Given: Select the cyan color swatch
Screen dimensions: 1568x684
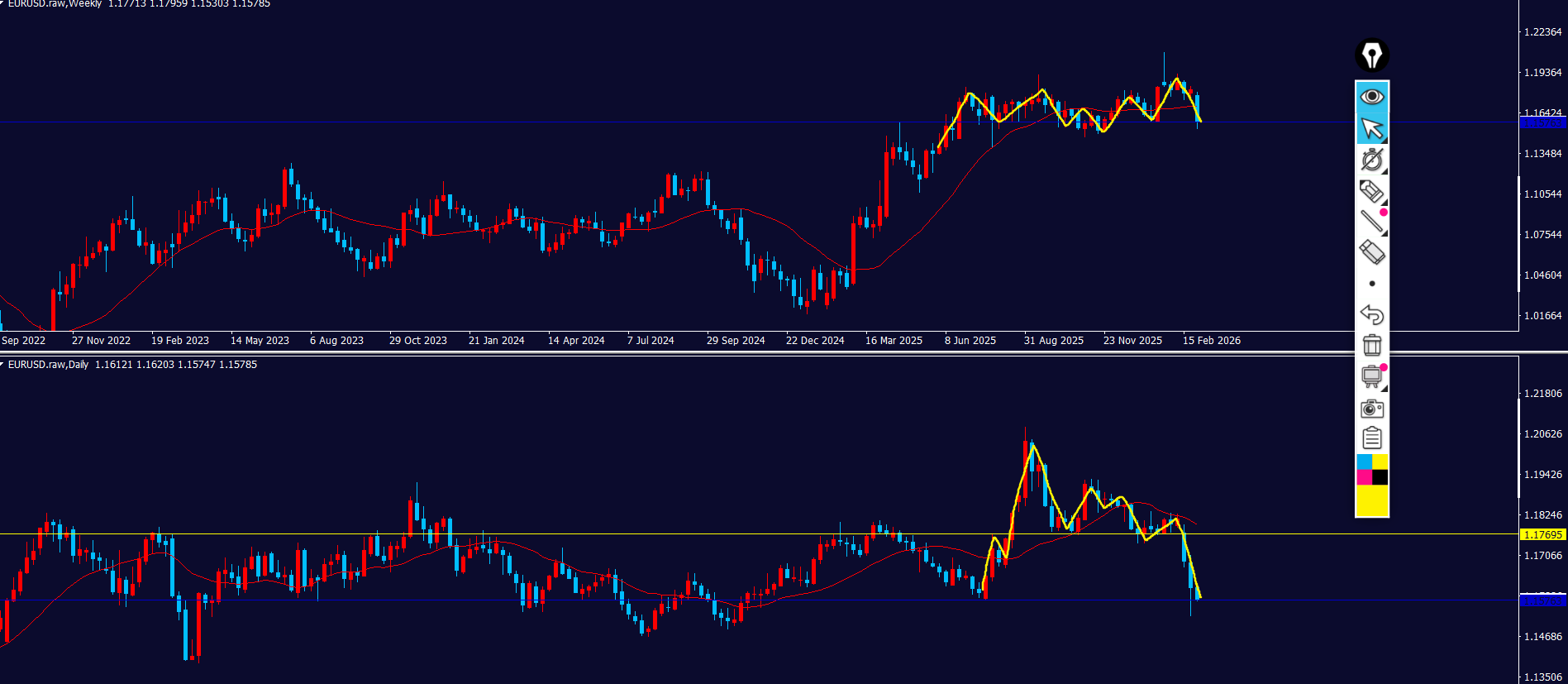Looking at the screenshot, I should click(x=1364, y=462).
